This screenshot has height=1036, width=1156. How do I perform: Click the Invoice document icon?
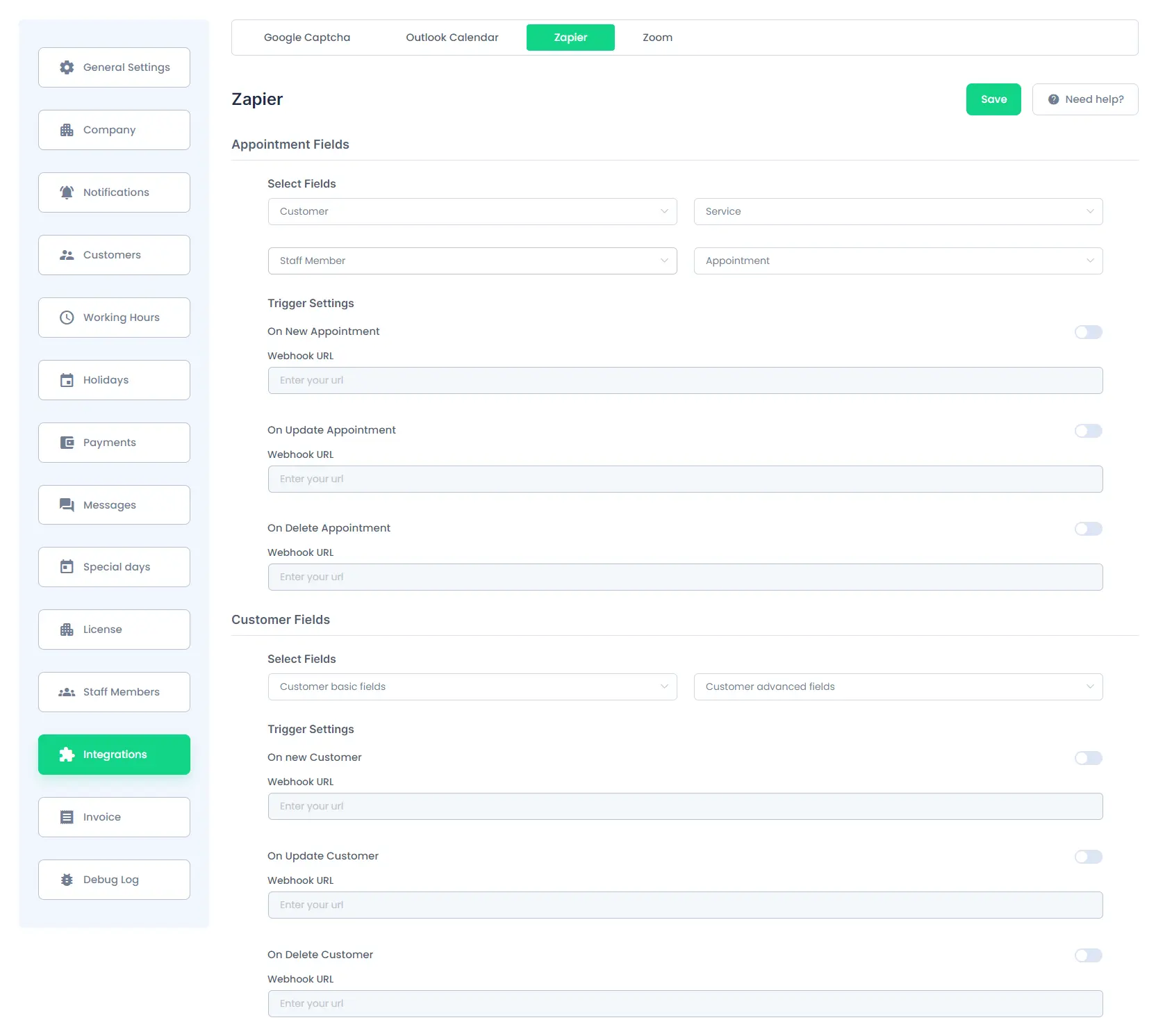(67, 817)
